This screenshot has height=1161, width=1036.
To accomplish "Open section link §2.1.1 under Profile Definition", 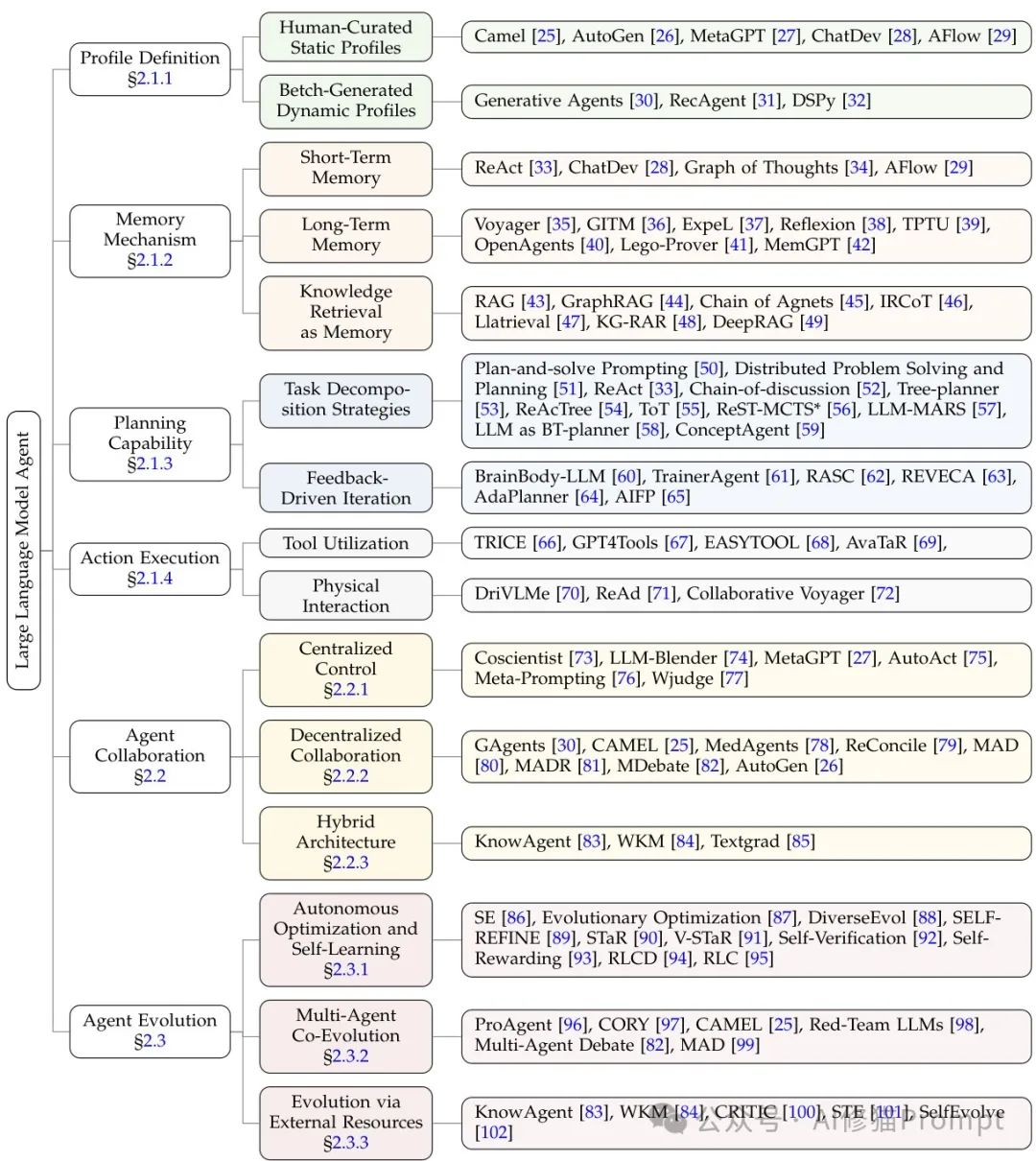I will [x=150, y=79].
